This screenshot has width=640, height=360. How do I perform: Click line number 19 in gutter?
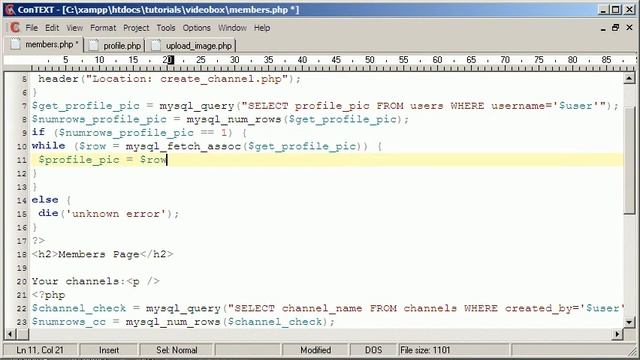click(22, 268)
